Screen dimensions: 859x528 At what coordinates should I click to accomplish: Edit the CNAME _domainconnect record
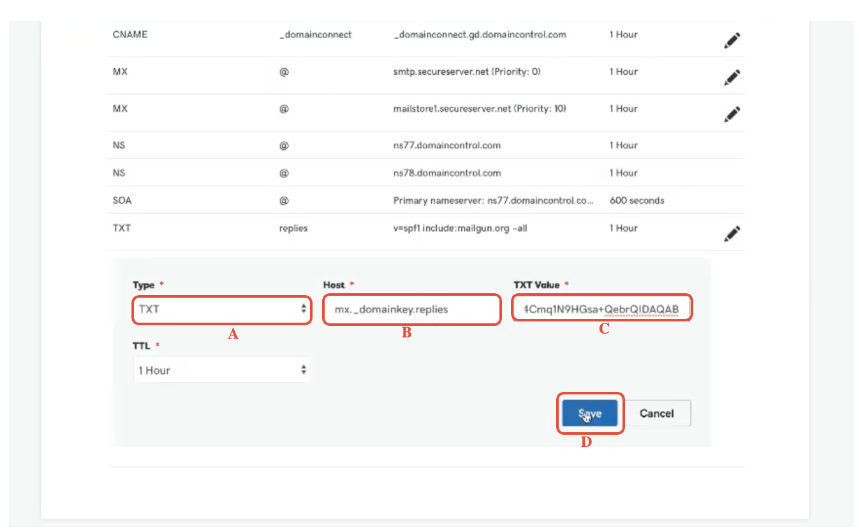732,41
